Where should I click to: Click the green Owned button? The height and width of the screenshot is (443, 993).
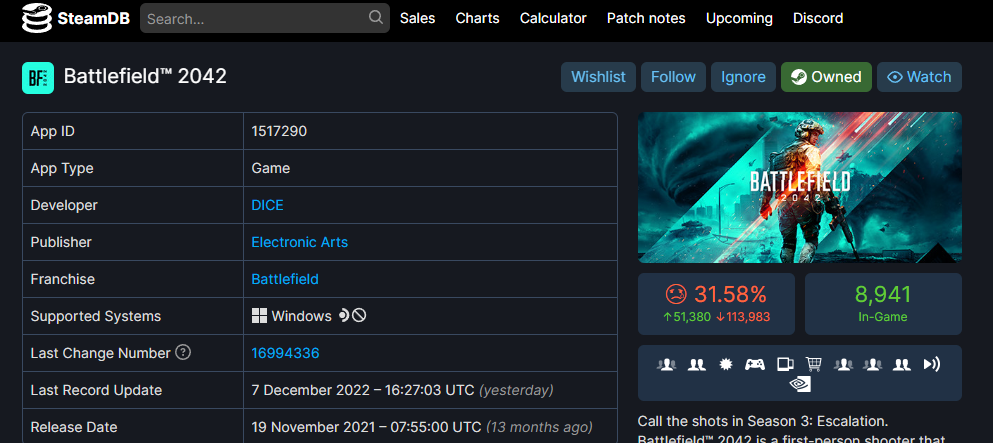tap(826, 77)
